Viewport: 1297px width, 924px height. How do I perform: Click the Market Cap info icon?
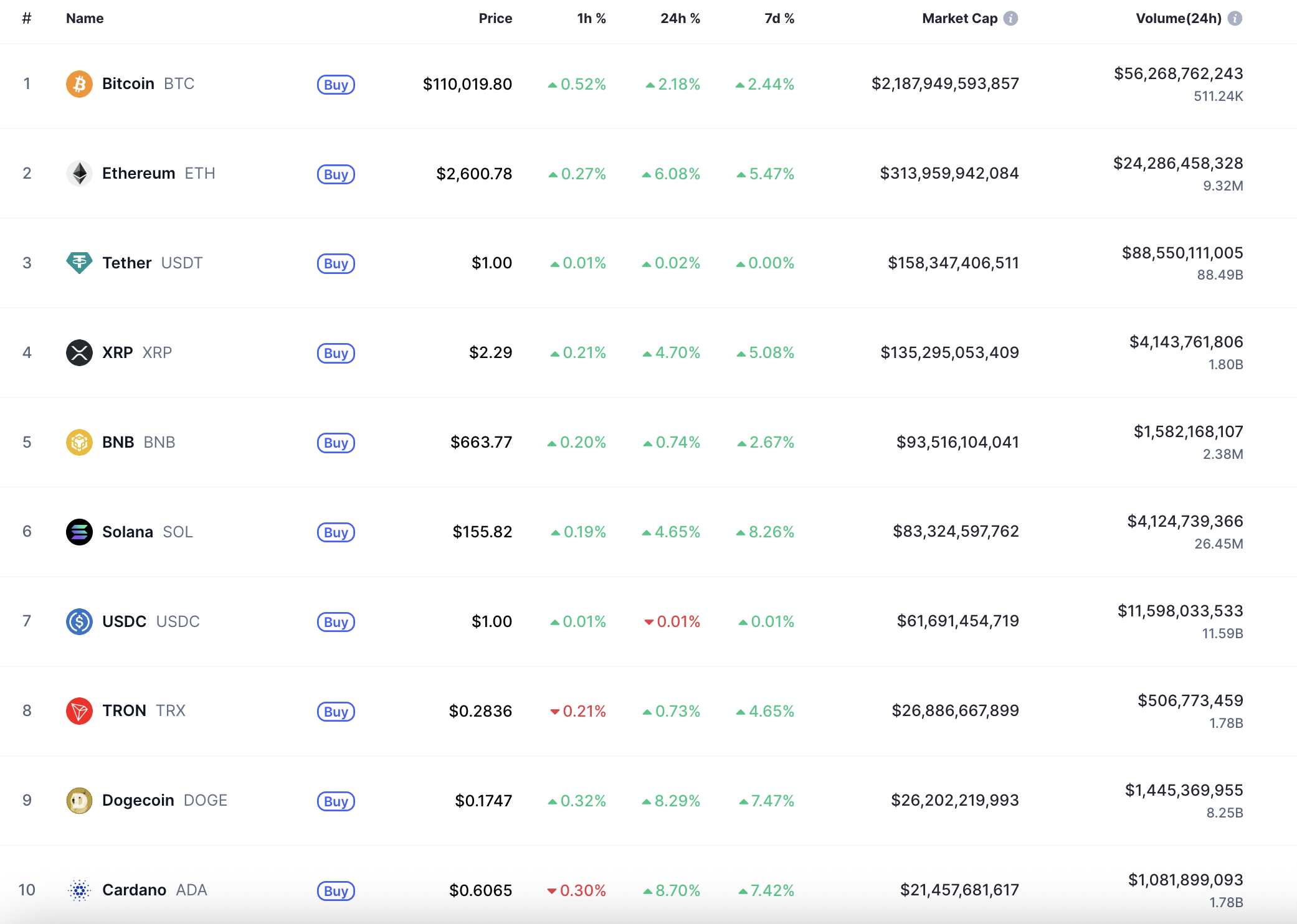[x=1010, y=19]
